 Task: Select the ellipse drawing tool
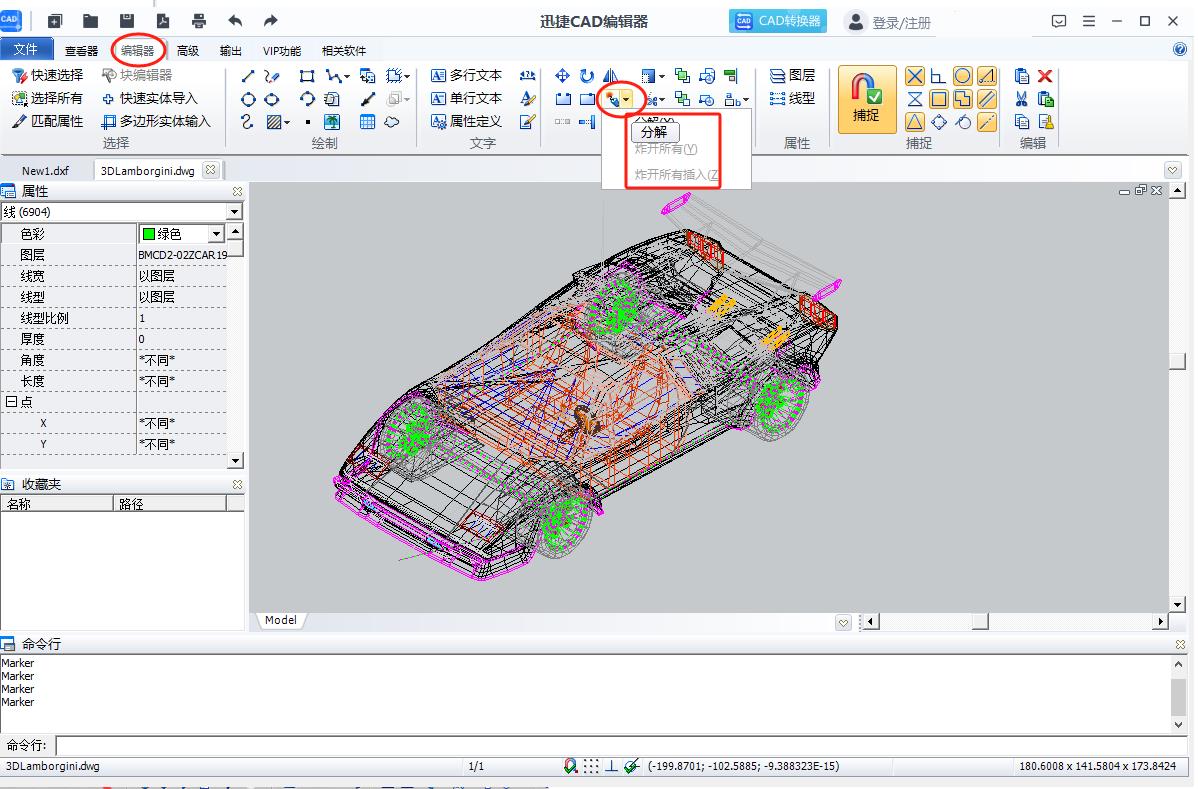(x=272, y=99)
